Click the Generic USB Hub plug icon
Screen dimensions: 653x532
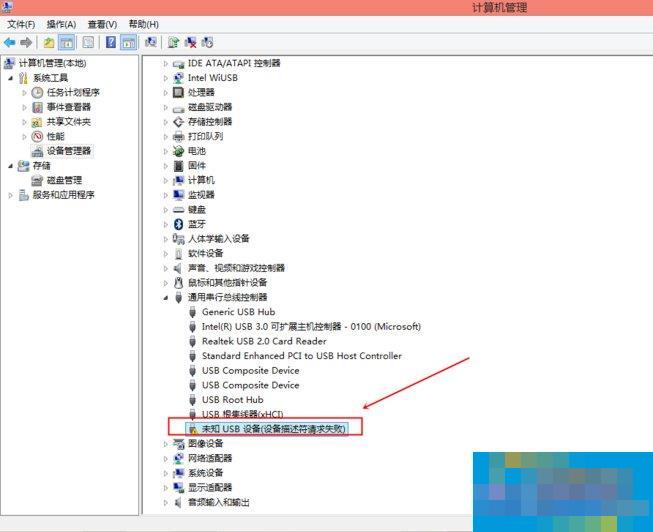(192, 312)
